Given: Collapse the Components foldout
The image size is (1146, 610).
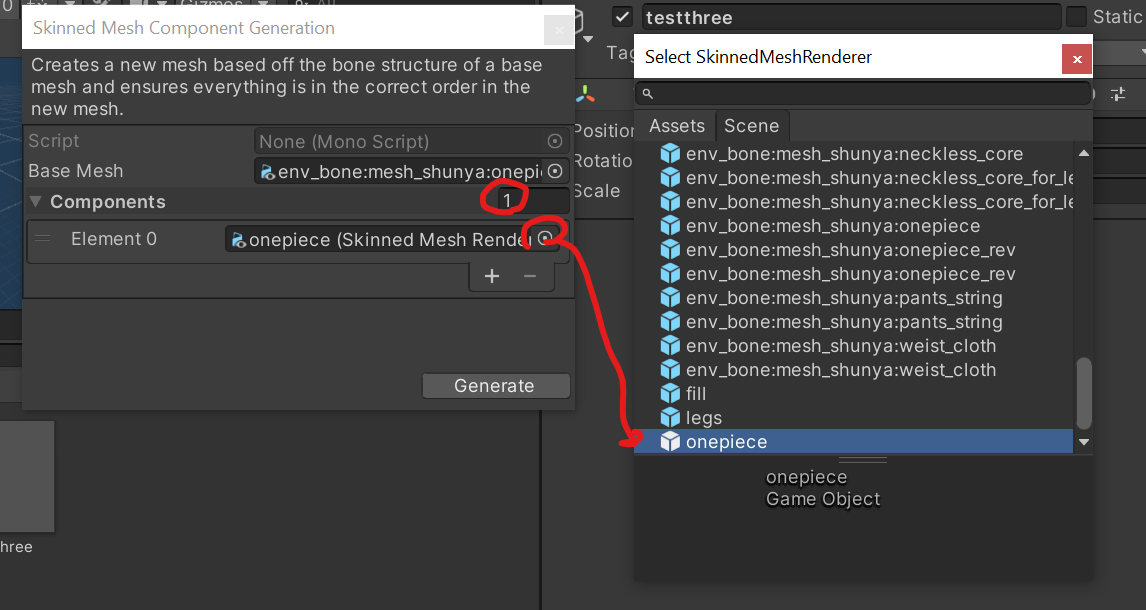Looking at the screenshot, I should pos(35,202).
